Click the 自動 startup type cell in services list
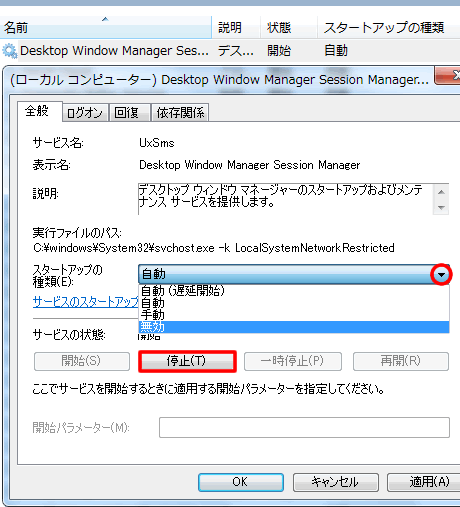This screenshot has width=460, height=507. pyautogui.click(x=336, y=51)
